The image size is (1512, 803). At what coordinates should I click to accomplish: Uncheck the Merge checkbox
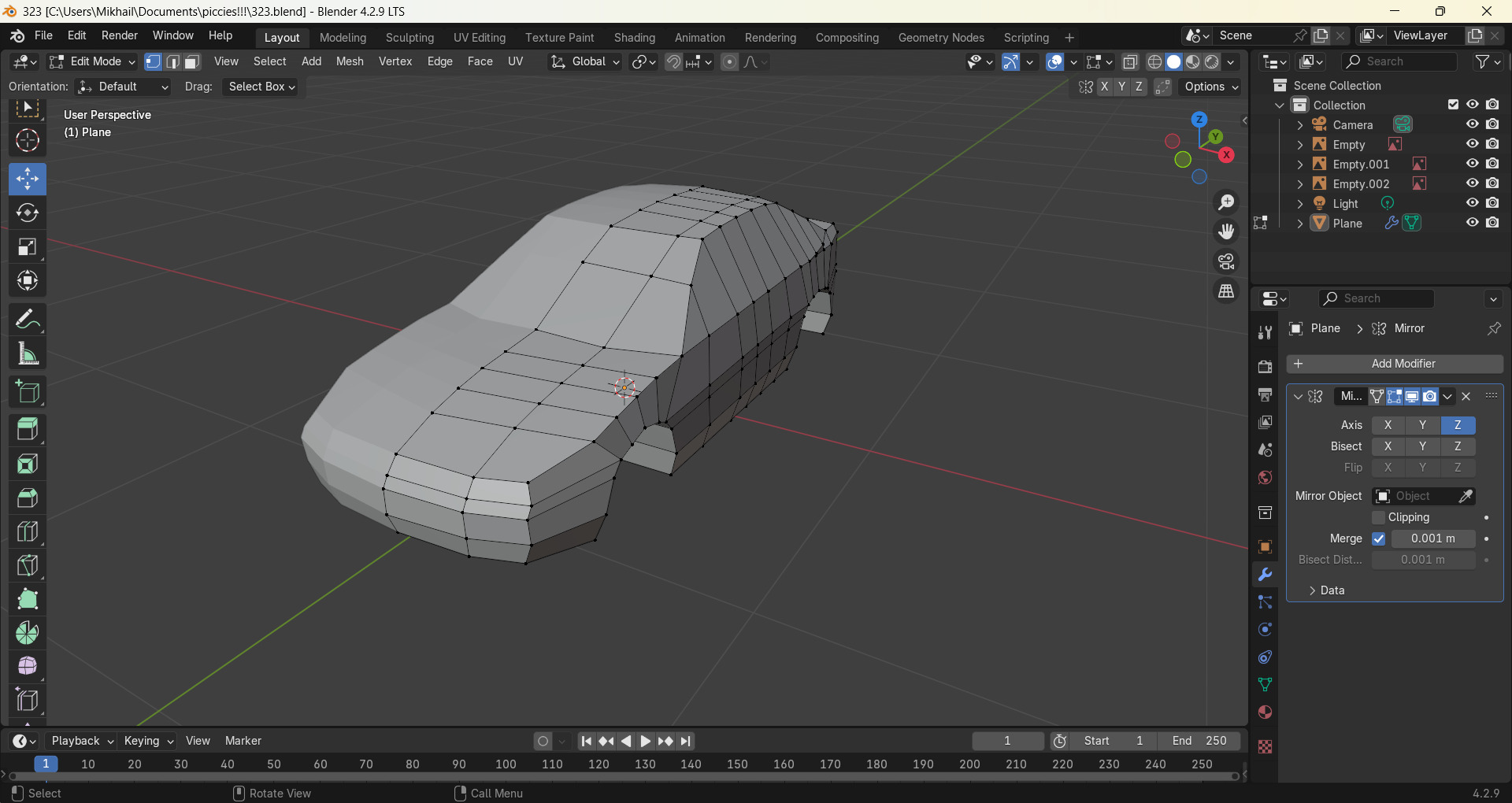[x=1378, y=538]
